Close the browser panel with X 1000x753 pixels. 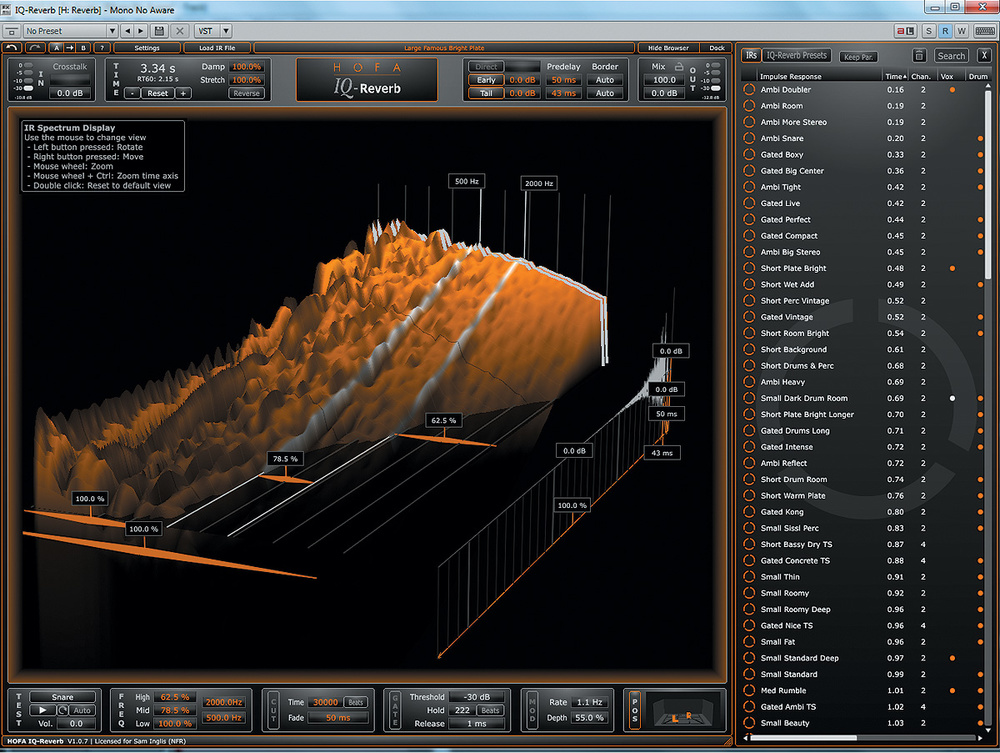coord(984,55)
